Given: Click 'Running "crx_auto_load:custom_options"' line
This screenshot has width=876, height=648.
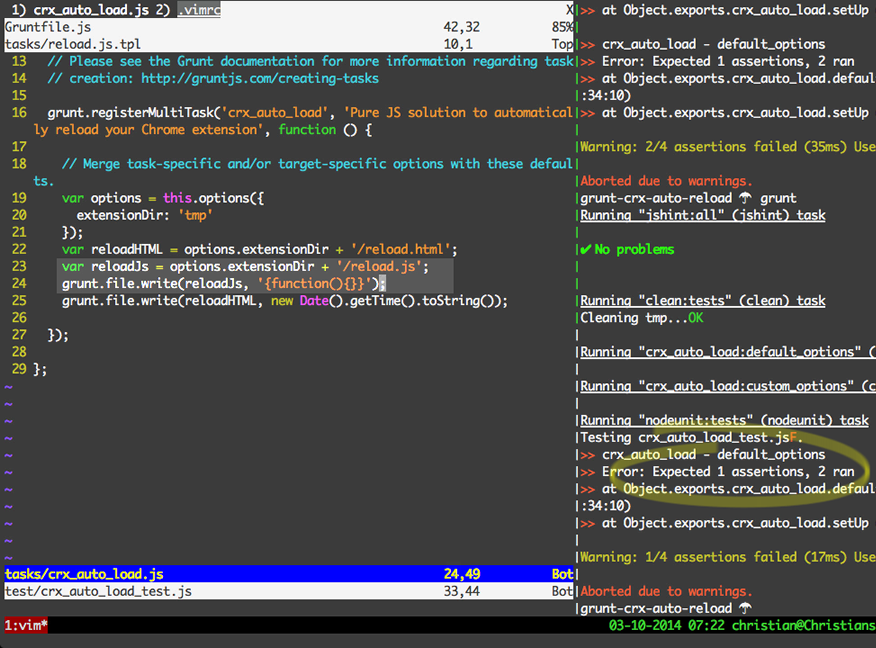Looking at the screenshot, I should (x=728, y=386).
